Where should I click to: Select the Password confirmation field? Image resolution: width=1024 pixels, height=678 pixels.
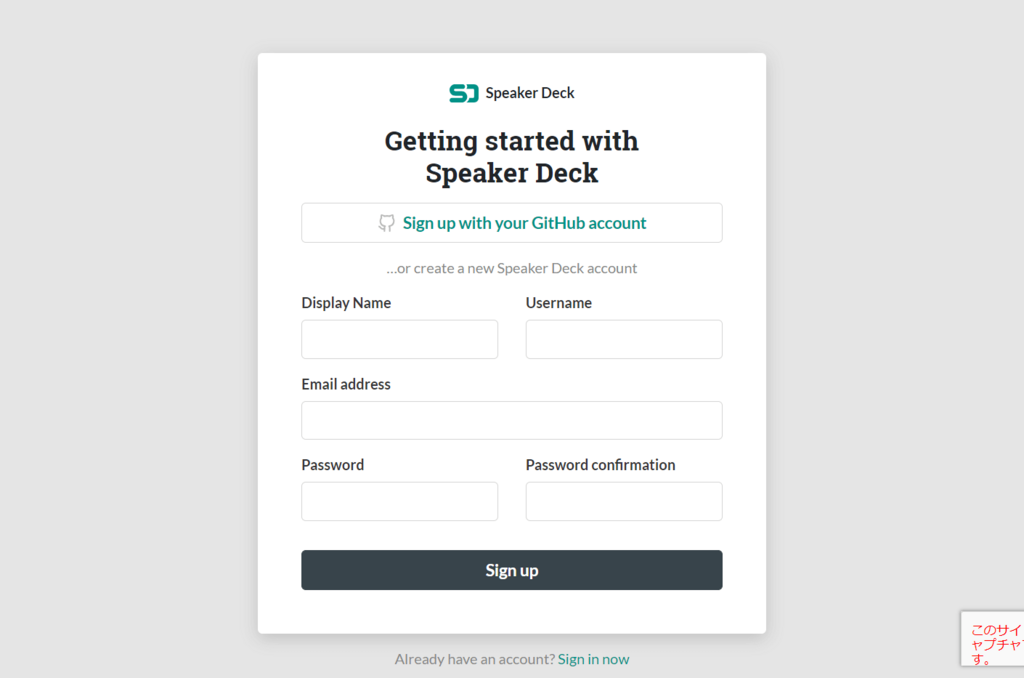pyautogui.click(x=624, y=501)
